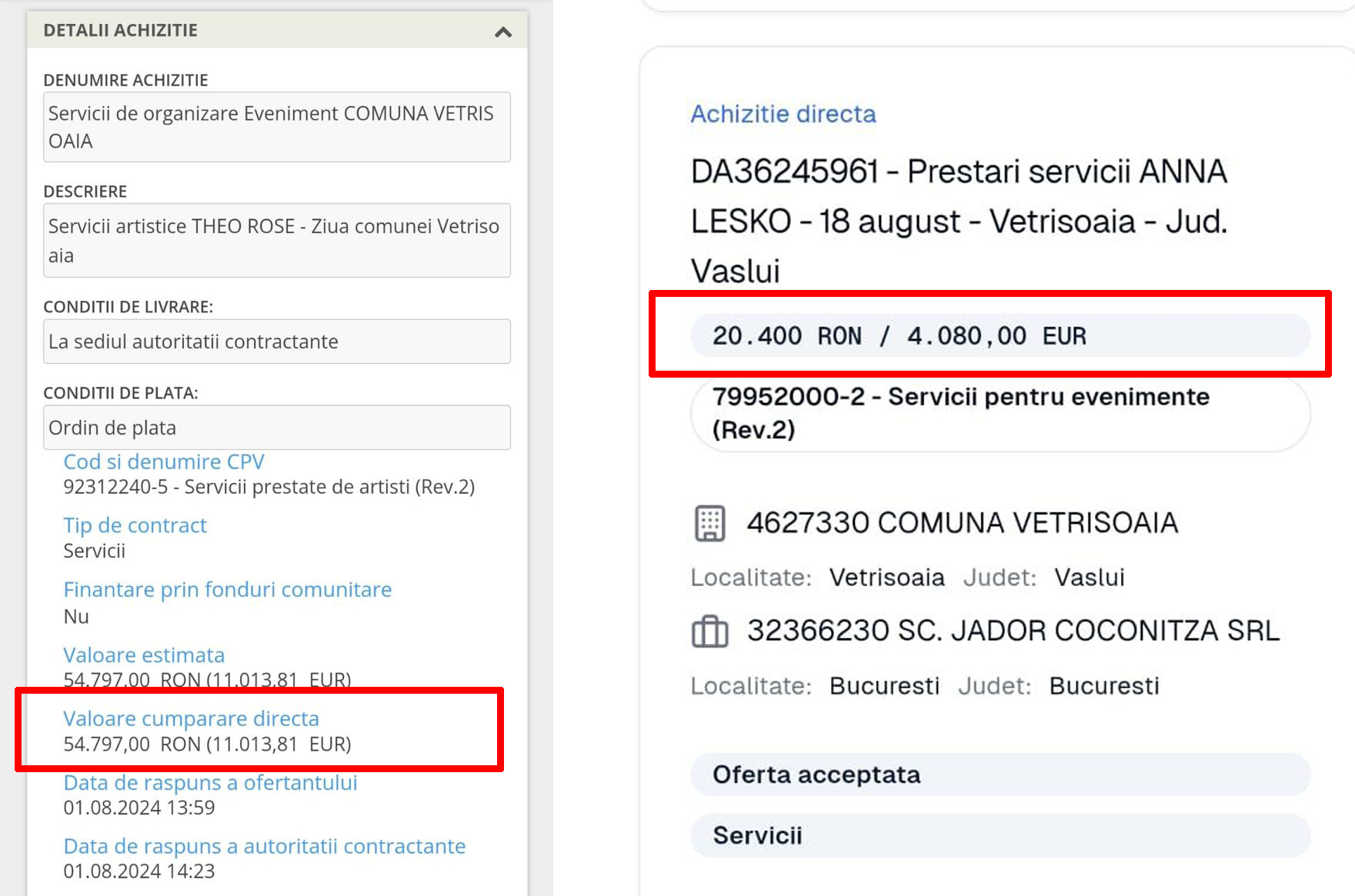Click the building icon beside COMUNA VETRISOAIA

pyautogui.click(x=709, y=524)
